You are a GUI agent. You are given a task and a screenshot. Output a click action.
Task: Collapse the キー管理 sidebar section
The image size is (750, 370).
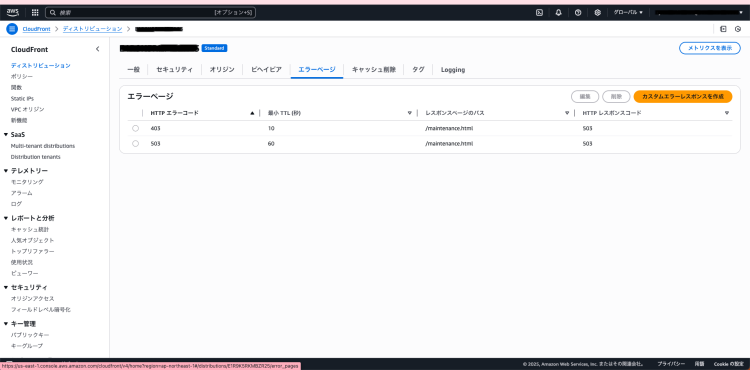[6, 324]
